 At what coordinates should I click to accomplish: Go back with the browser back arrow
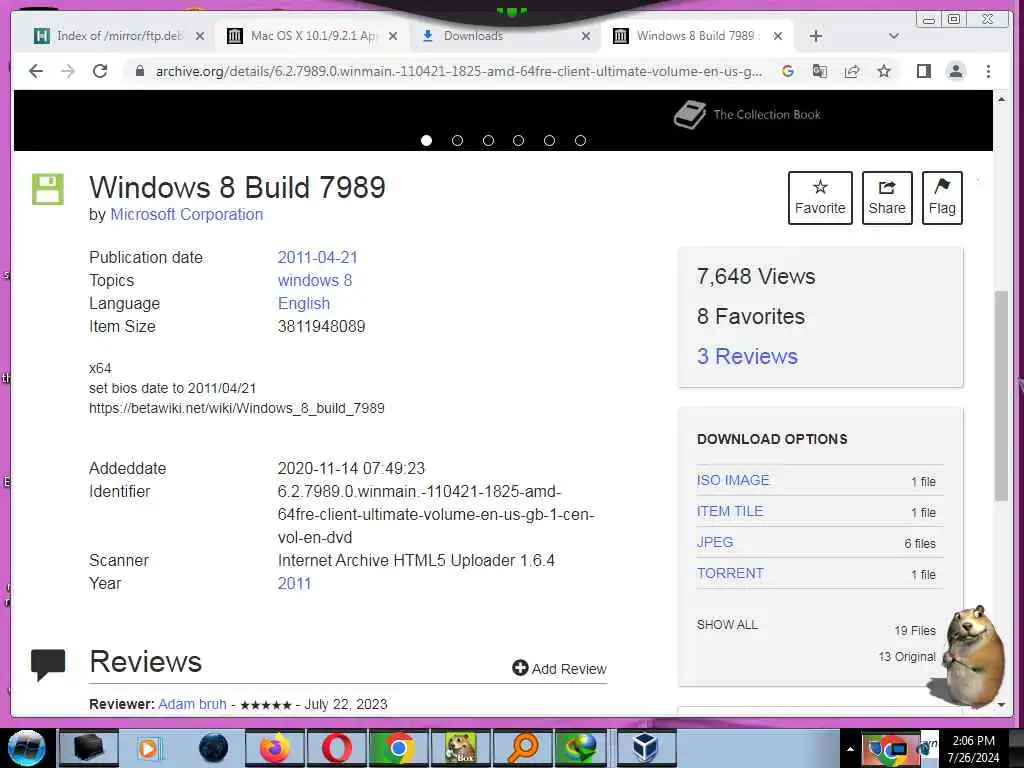coord(36,71)
